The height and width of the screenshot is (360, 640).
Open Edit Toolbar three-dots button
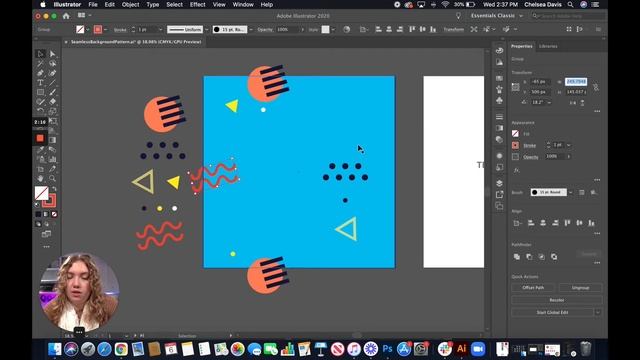(x=47, y=247)
